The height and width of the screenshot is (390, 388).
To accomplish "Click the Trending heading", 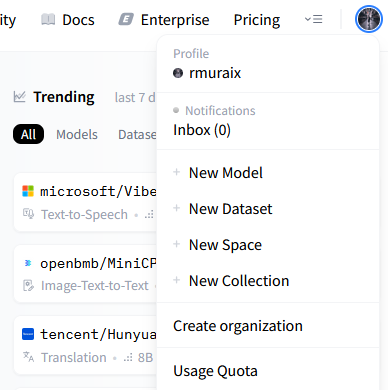I will click(64, 97).
